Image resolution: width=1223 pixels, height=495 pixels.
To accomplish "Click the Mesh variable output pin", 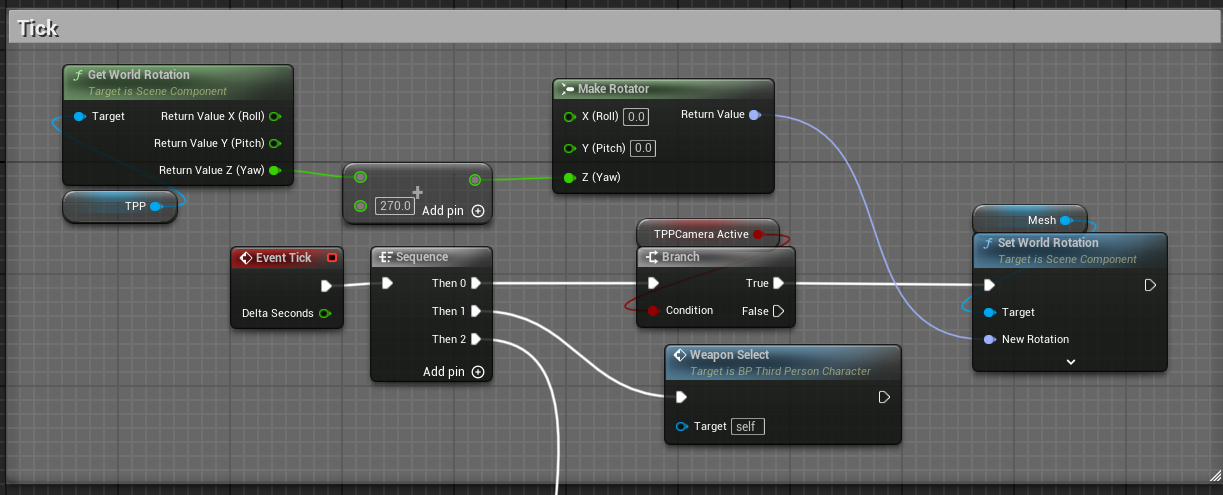I will coord(1065,220).
